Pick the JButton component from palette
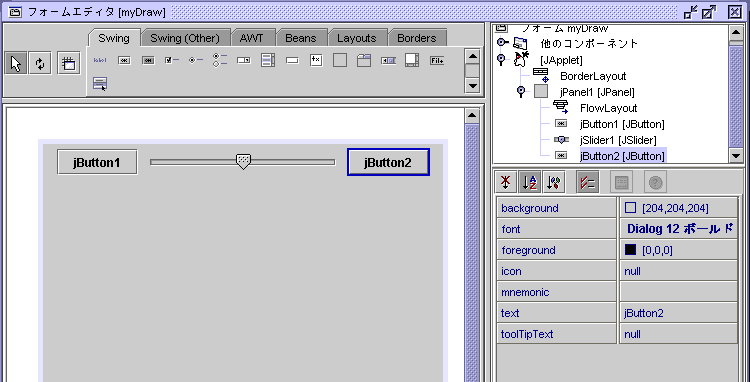Image resolution: width=750 pixels, height=382 pixels. pyautogui.click(x=124, y=60)
